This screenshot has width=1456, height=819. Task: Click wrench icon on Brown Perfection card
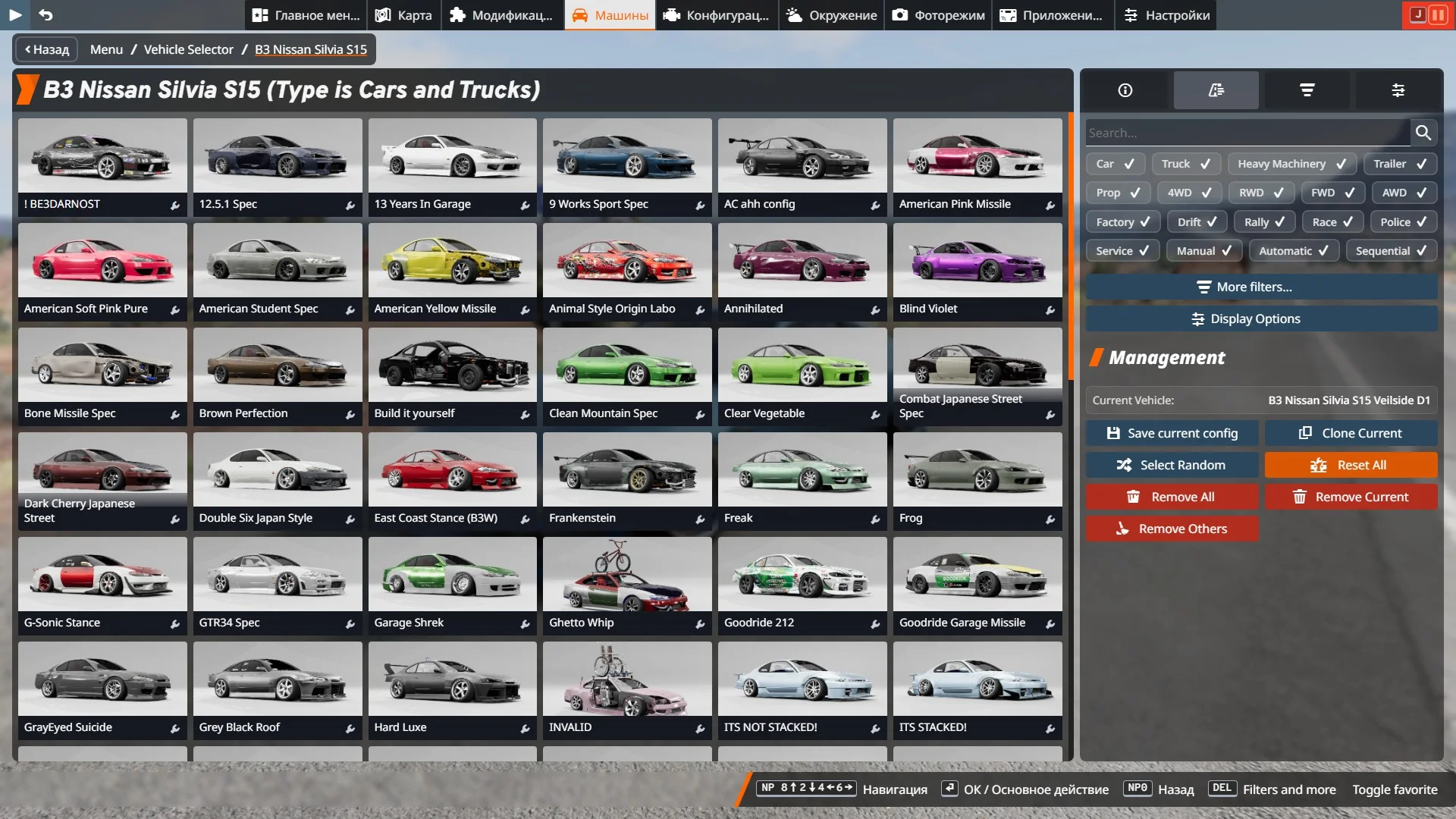pyautogui.click(x=350, y=414)
